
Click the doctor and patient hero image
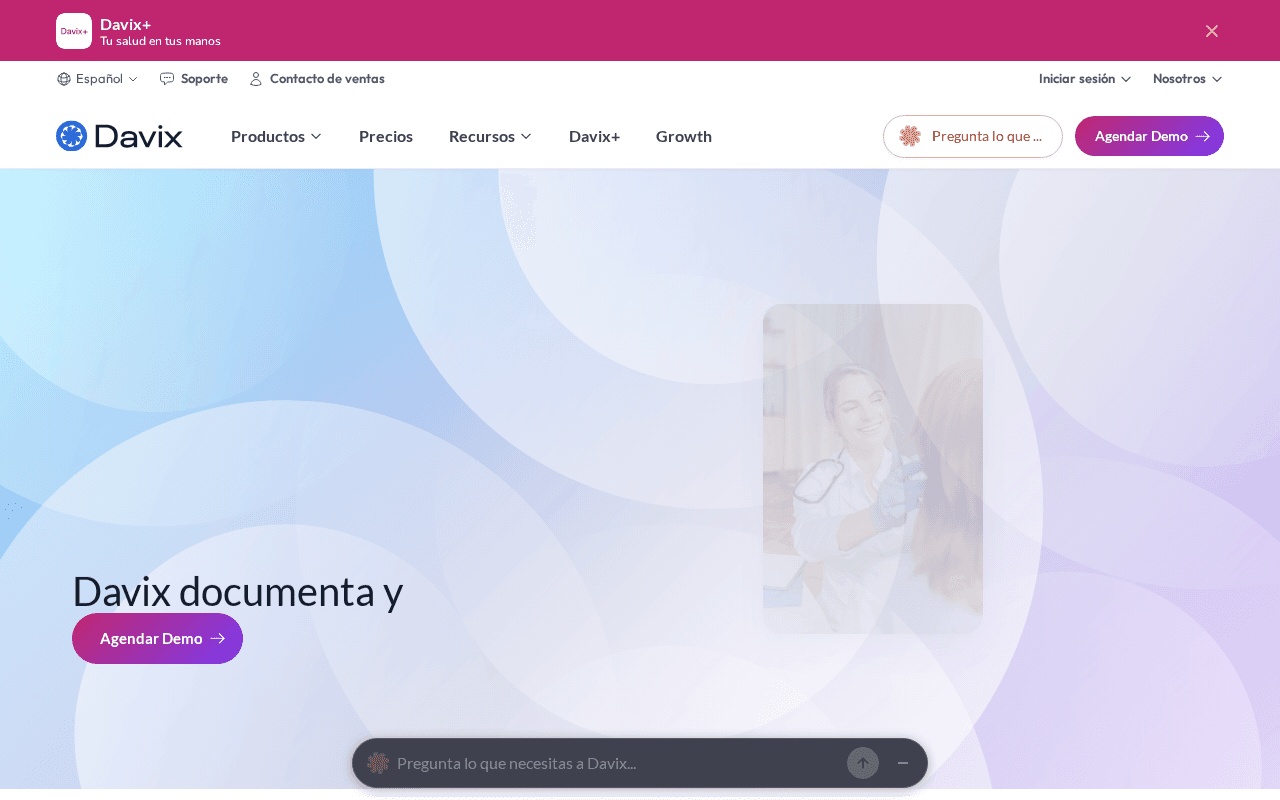[x=873, y=469]
